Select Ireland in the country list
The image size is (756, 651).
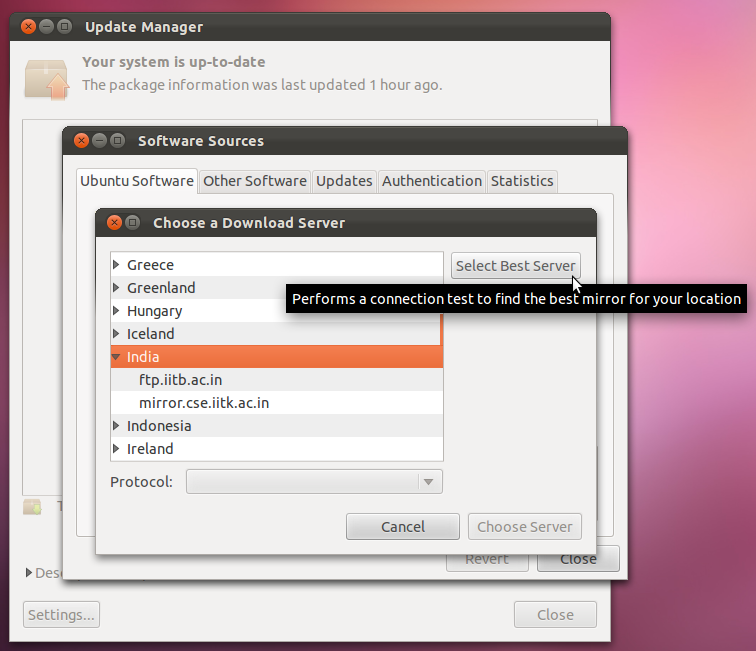pyautogui.click(x=277, y=449)
